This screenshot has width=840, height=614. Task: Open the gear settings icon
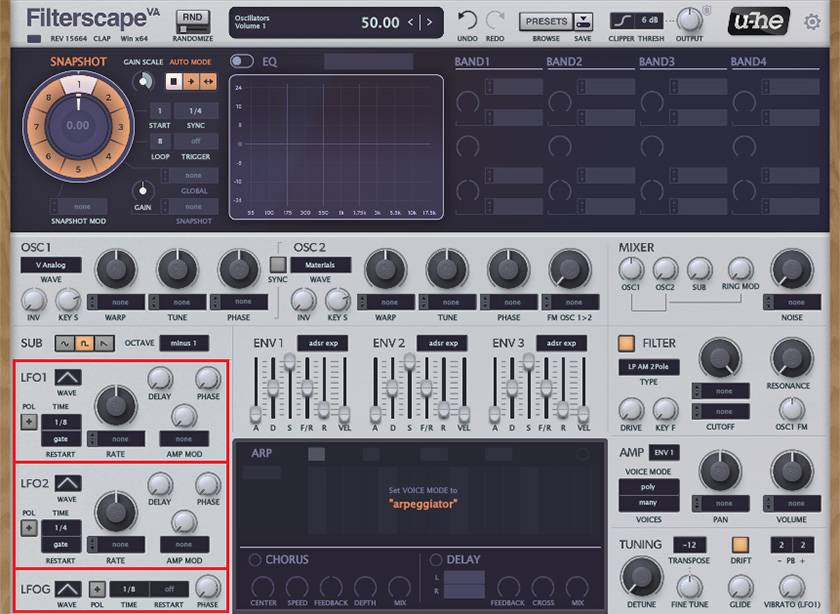[812, 22]
